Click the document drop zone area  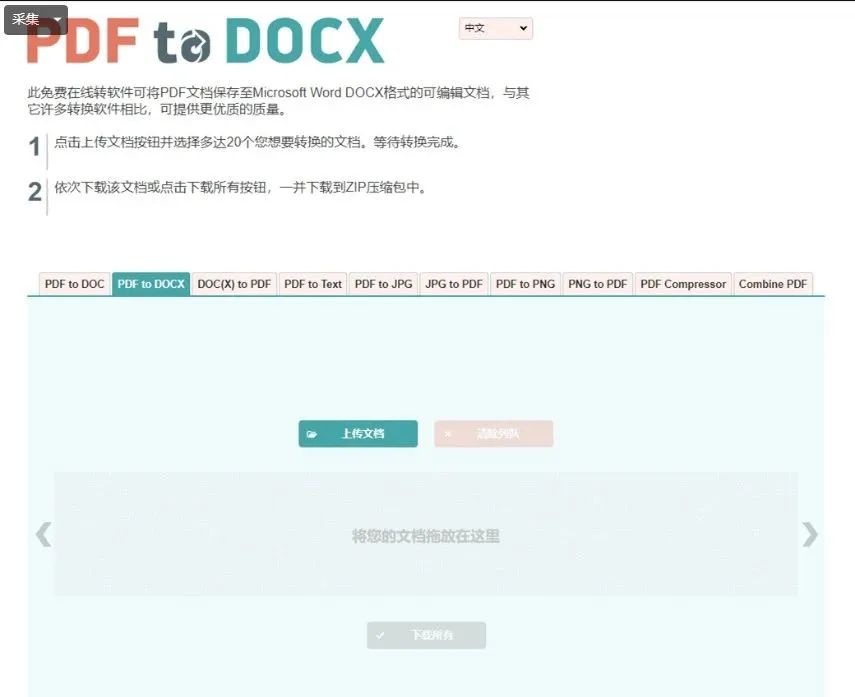coord(427,535)
